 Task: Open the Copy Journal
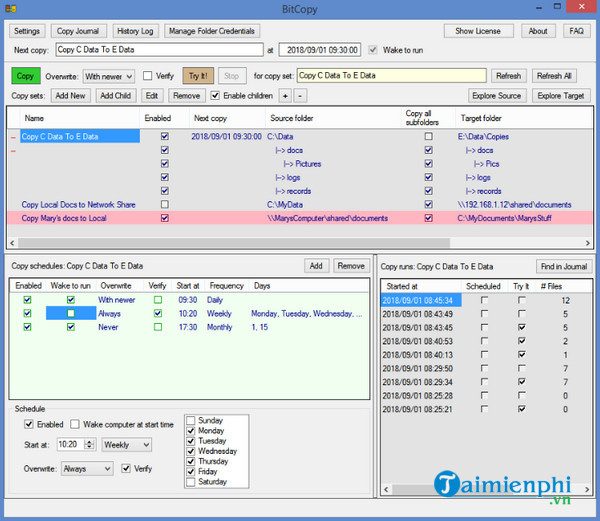coord(78,31)
